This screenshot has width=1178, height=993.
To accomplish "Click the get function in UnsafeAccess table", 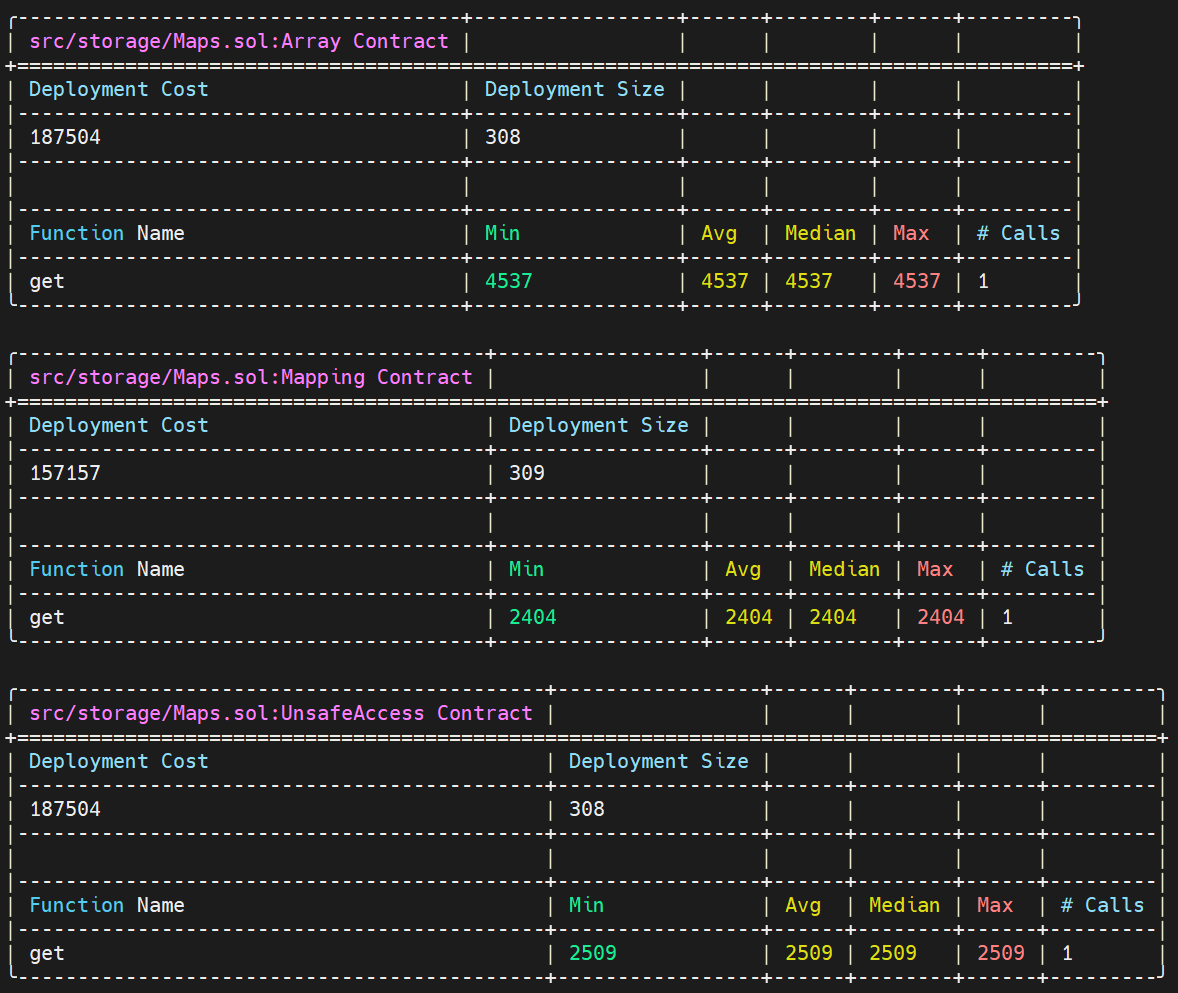I will click(x=47, y=953).
